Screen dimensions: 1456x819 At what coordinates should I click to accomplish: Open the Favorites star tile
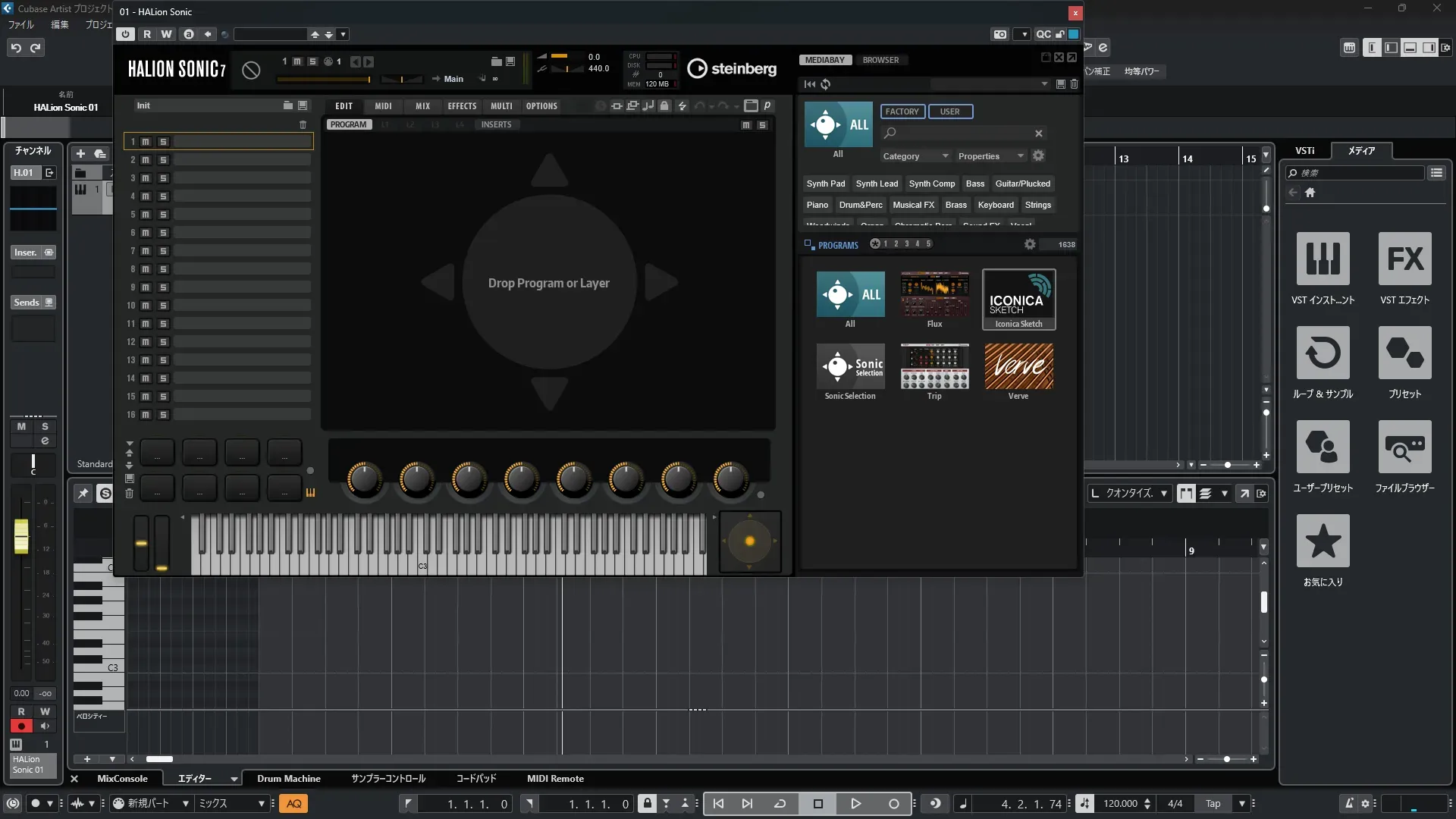pyautogui.click(x=1323, y=541)
